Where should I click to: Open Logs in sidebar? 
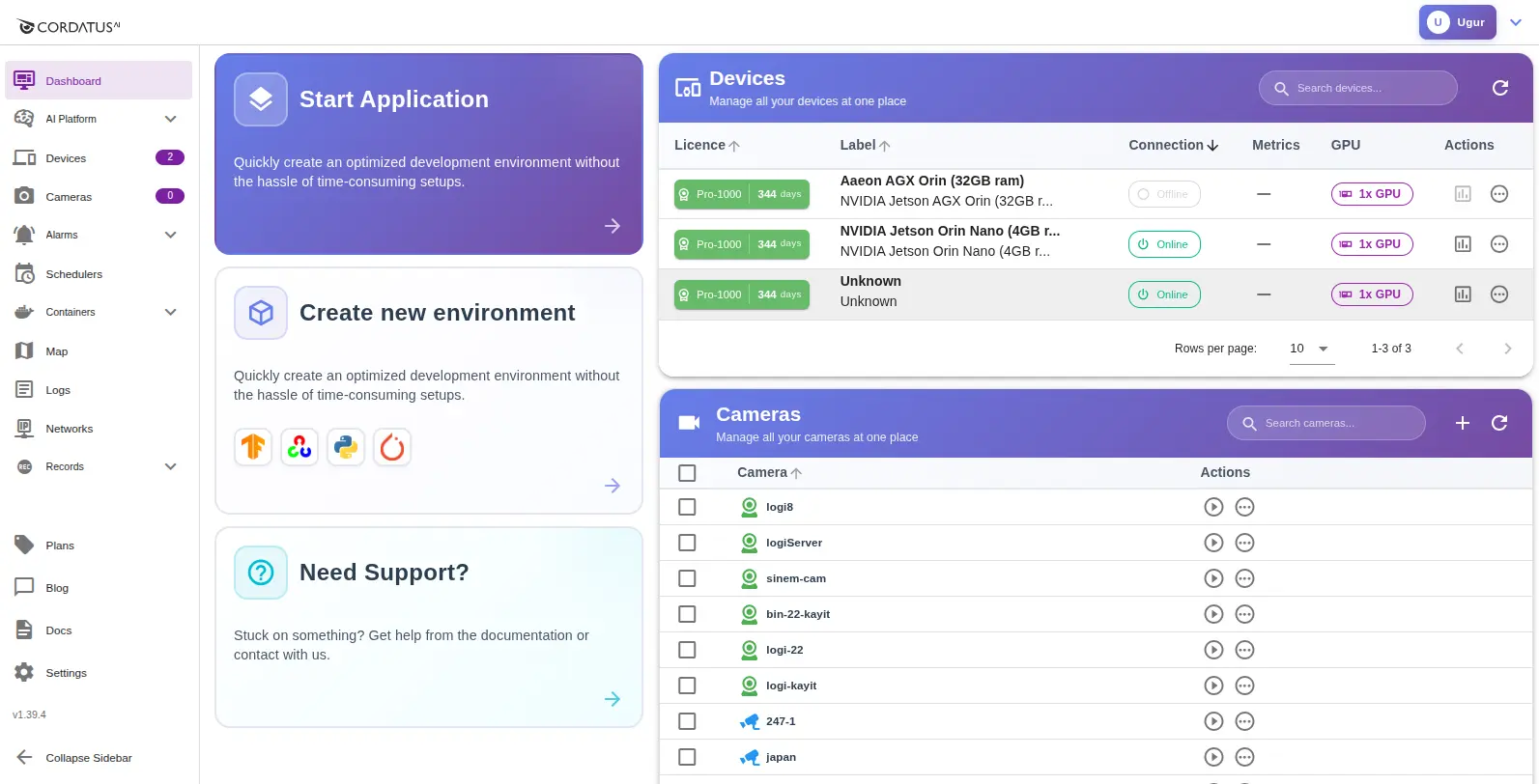99,389
